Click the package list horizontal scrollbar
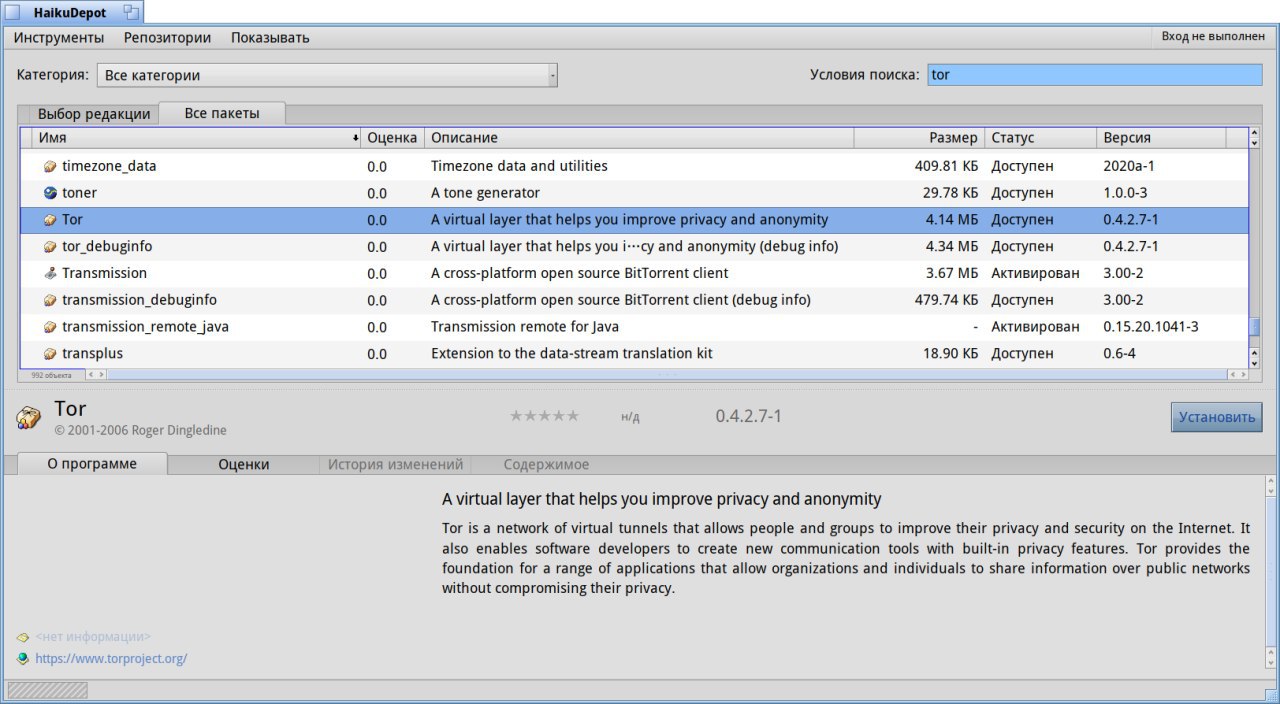The image size is (1280, 704). point(667,374)
